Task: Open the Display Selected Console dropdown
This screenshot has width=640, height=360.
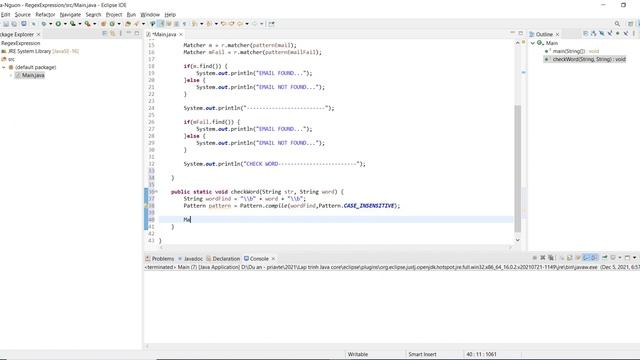Action: point(620,258)
